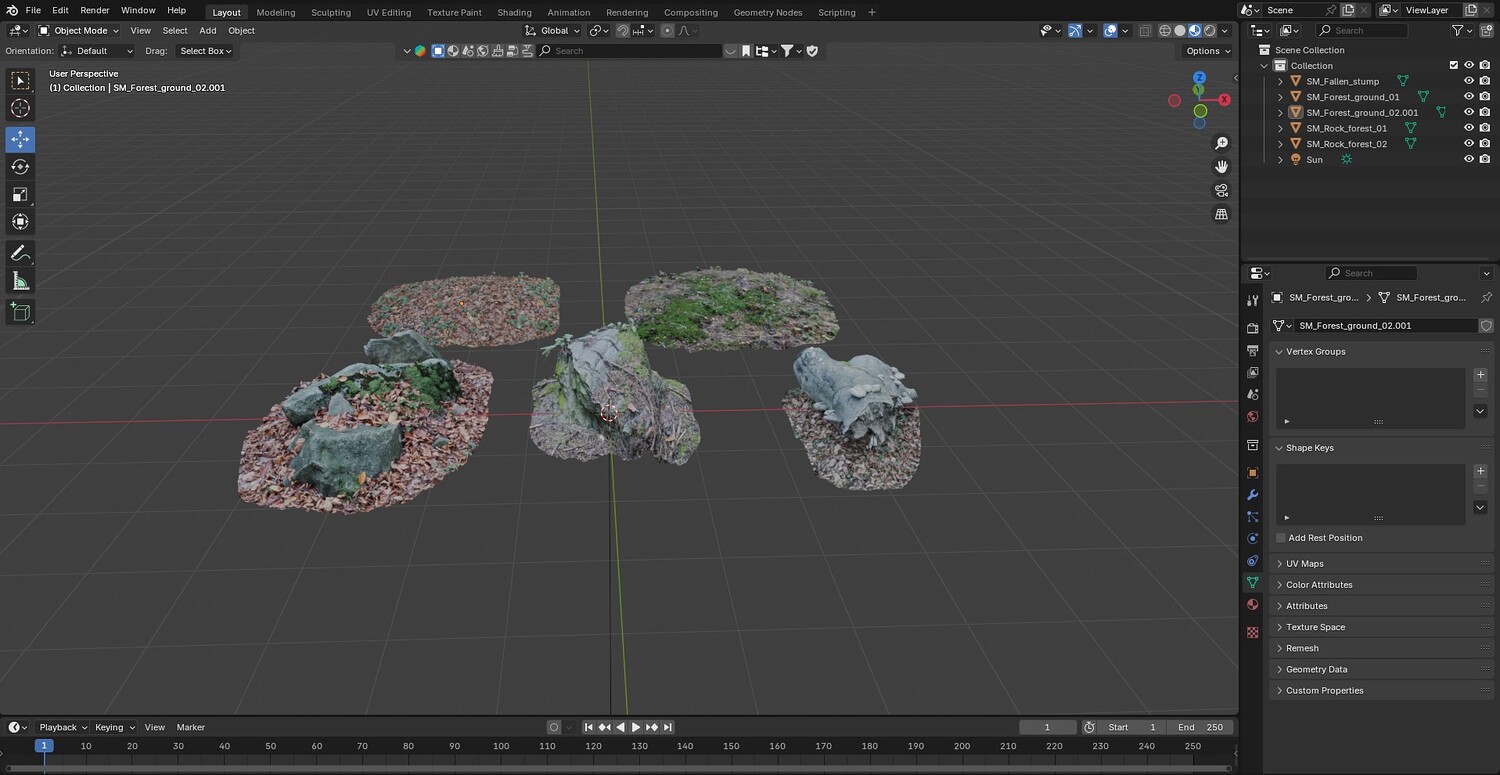1500x775 pixels.
Task: Open the Tool properties tab
Action: pos(1252,301)
